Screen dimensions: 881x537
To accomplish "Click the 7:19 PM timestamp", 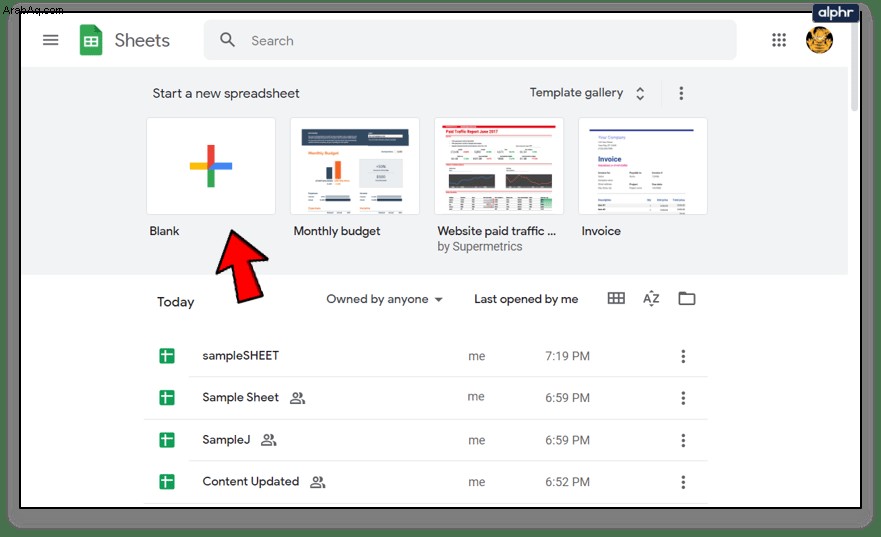I will 567,356.
